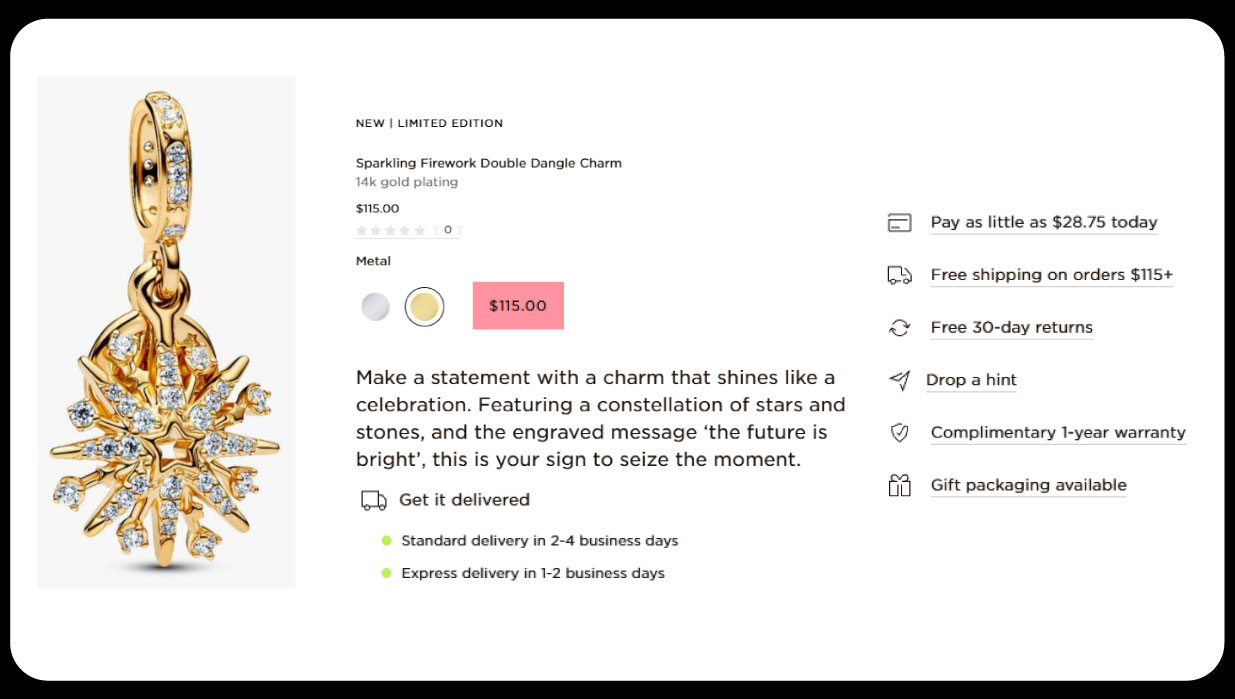1235x699 pixels.
Task: Open Pay as little as $28.75 today
Action: click(1043, 223)
